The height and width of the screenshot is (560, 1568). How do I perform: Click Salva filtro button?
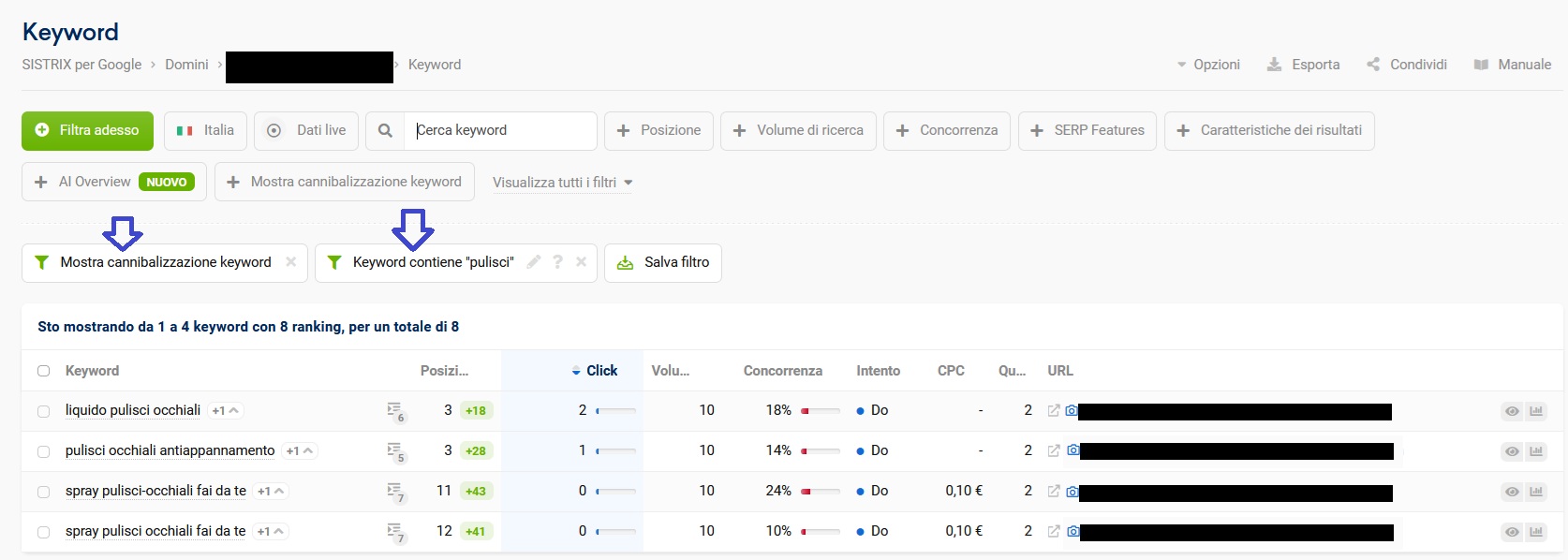pyautogui.click(x=663, y=262)
